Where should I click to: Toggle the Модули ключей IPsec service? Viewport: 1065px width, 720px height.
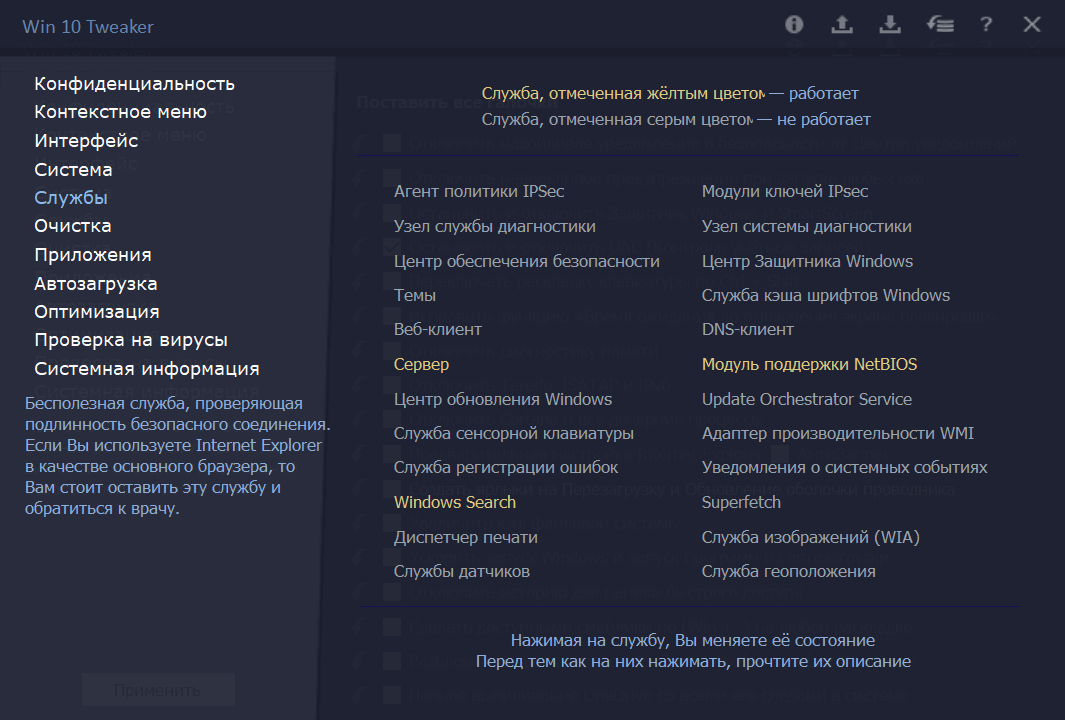tap(784, 192)
